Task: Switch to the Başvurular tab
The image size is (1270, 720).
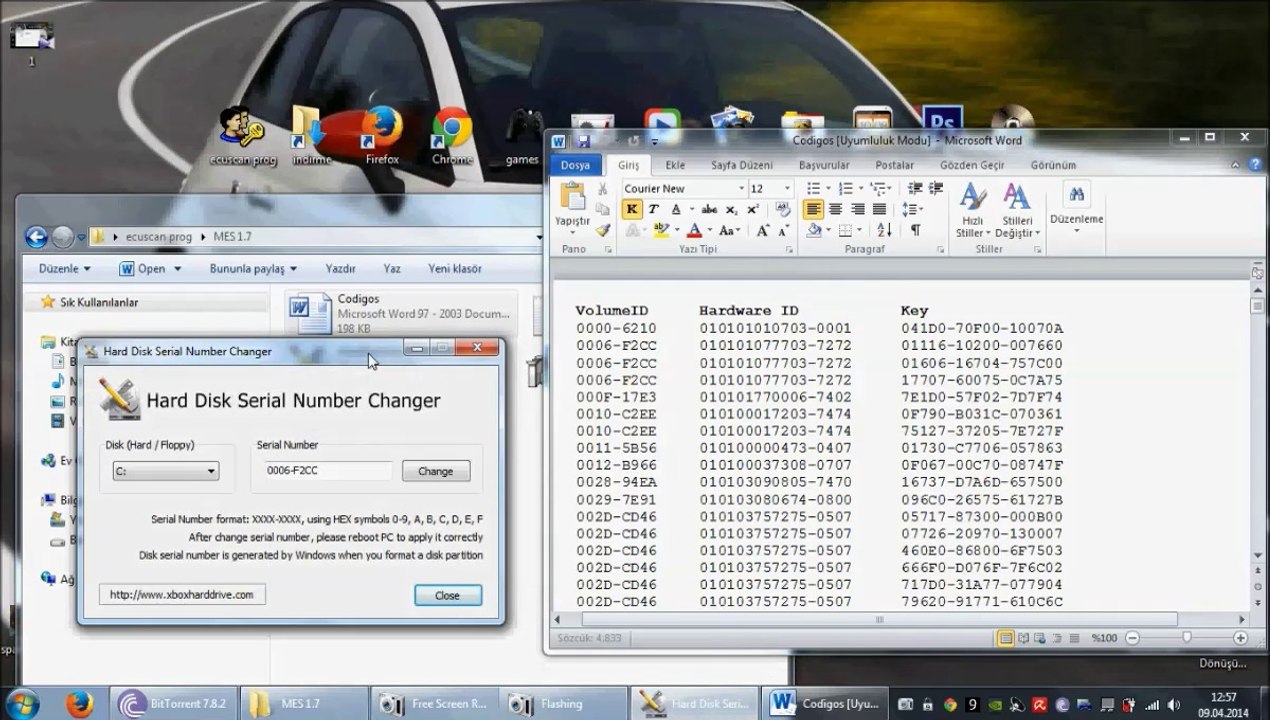Action: pos(824,165)
